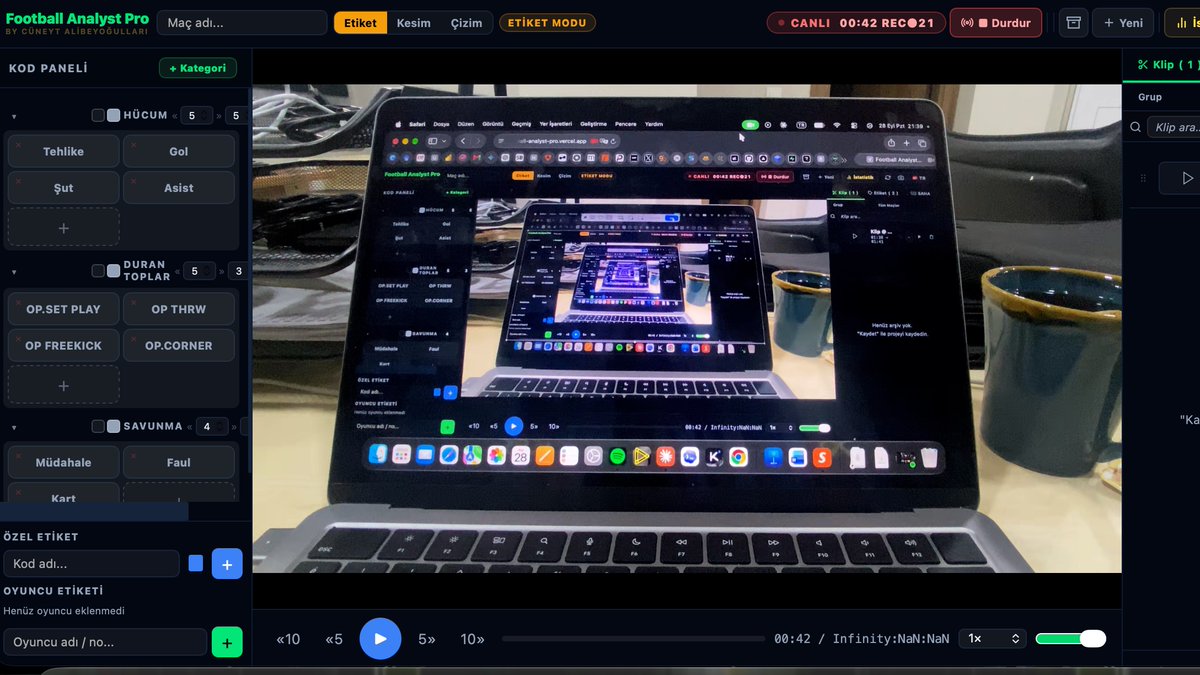Viewport: 1200px width, 675px height.
Task: Stop the live recording with Durdur
Action: coord(996,23)
